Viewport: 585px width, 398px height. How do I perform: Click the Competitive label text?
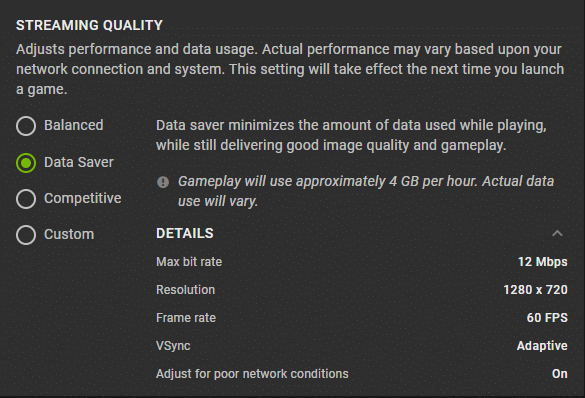click(82, 198)
